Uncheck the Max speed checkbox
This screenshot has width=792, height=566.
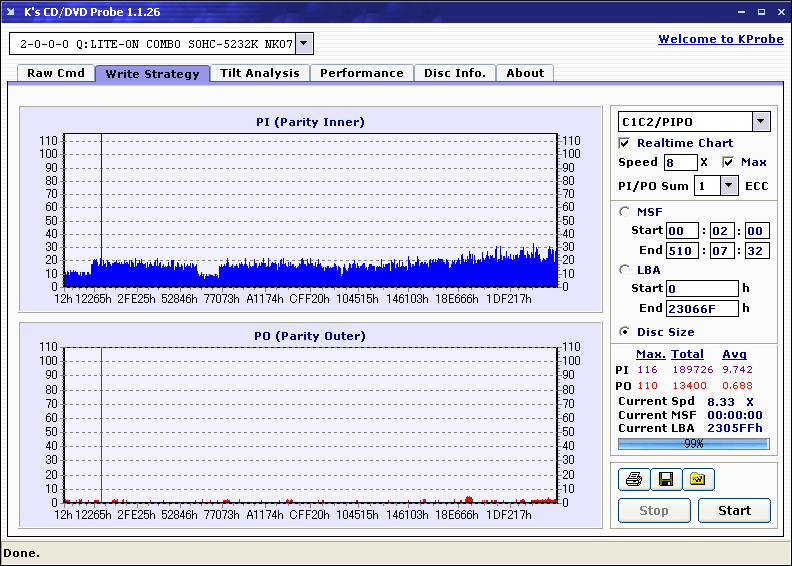click(x=728, y=162)
